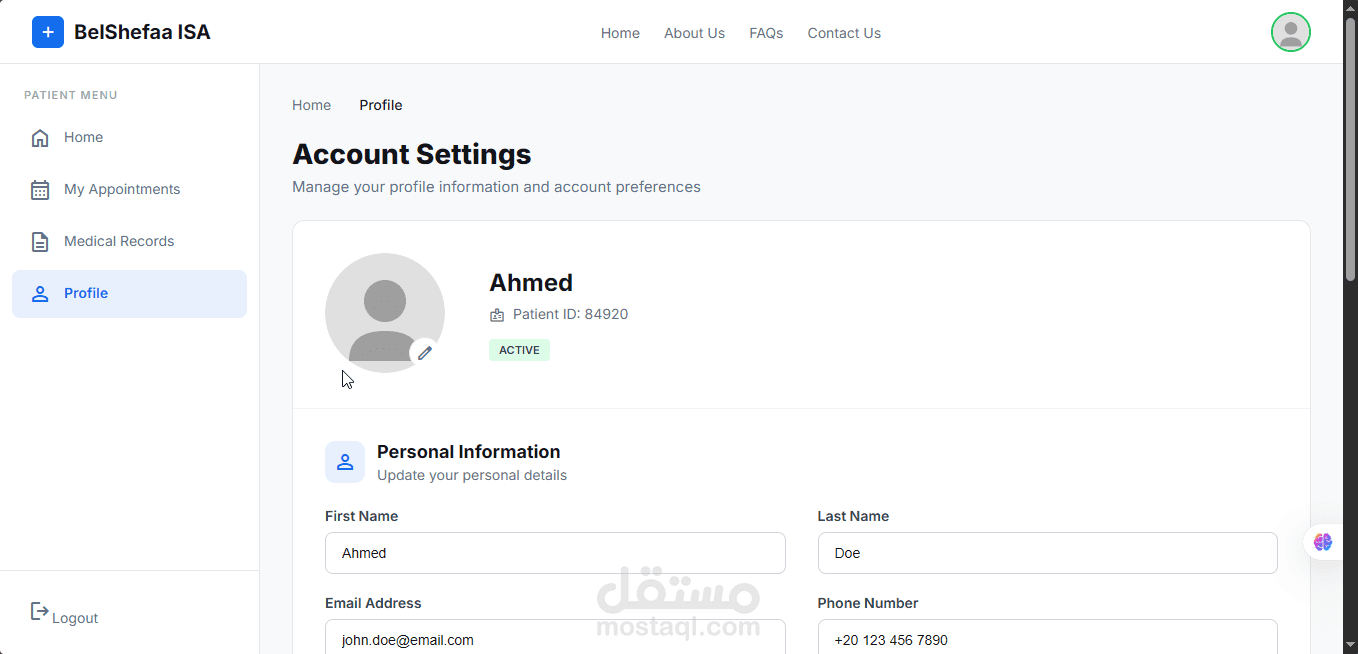Click the Home house icon in sidebar
The width and height of the screenshot is (1358, 654).
40,138
